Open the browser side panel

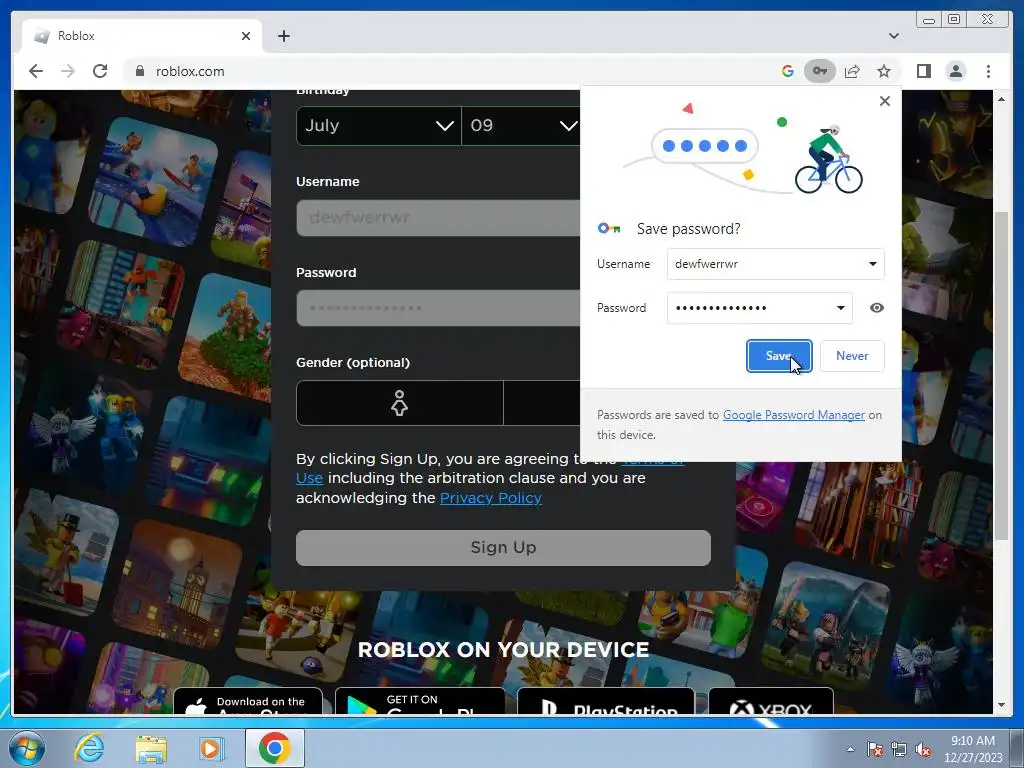point(923,71)
